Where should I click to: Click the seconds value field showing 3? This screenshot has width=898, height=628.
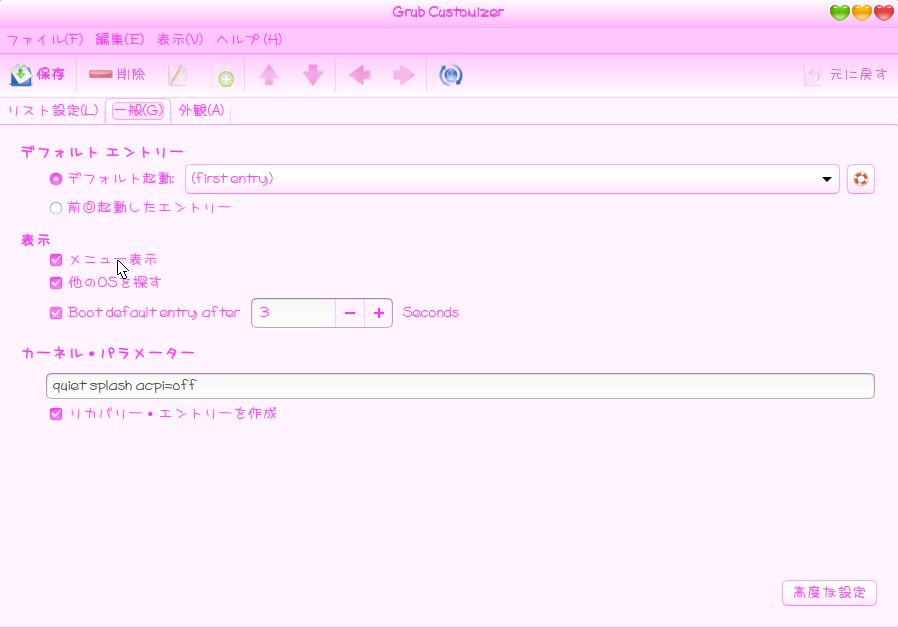[x=293, y=313]
